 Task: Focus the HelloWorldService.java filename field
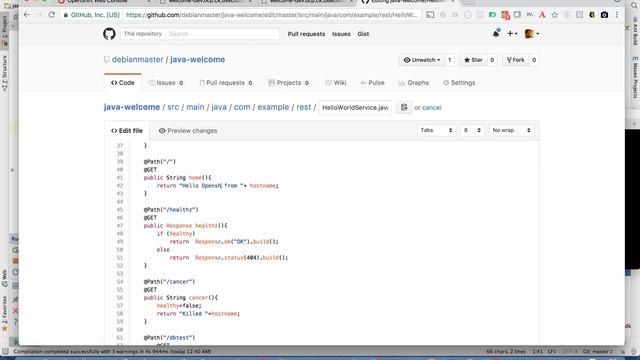pos(355,107)
